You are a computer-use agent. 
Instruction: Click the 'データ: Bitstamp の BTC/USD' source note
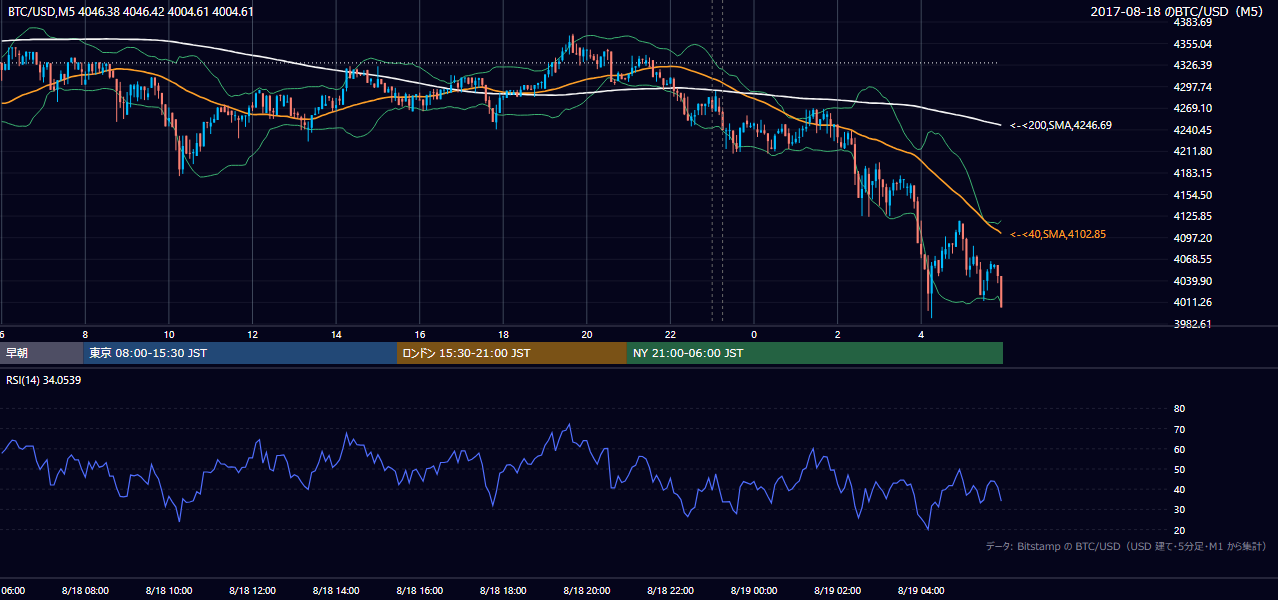(x=1126, y=546)
